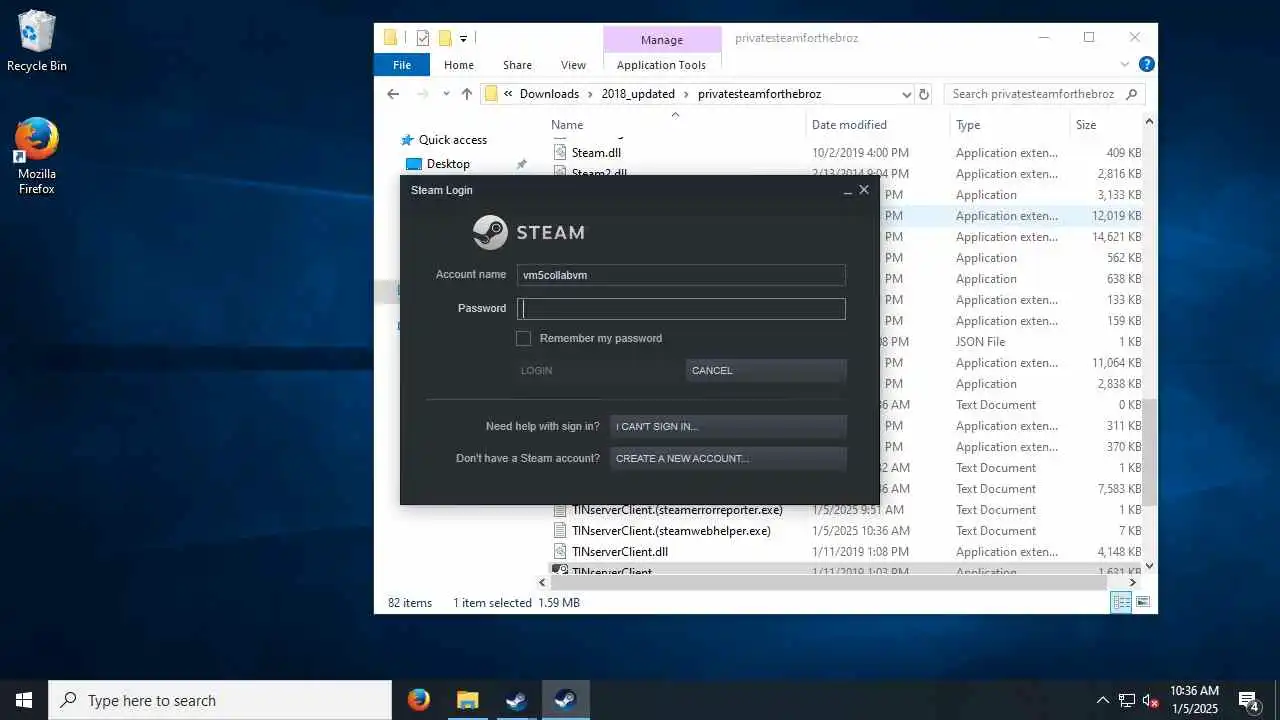The width and height of the screenshot is (1280, 720).
Task: Expand the Explorer ribbon chevron
Action: 1127,64
